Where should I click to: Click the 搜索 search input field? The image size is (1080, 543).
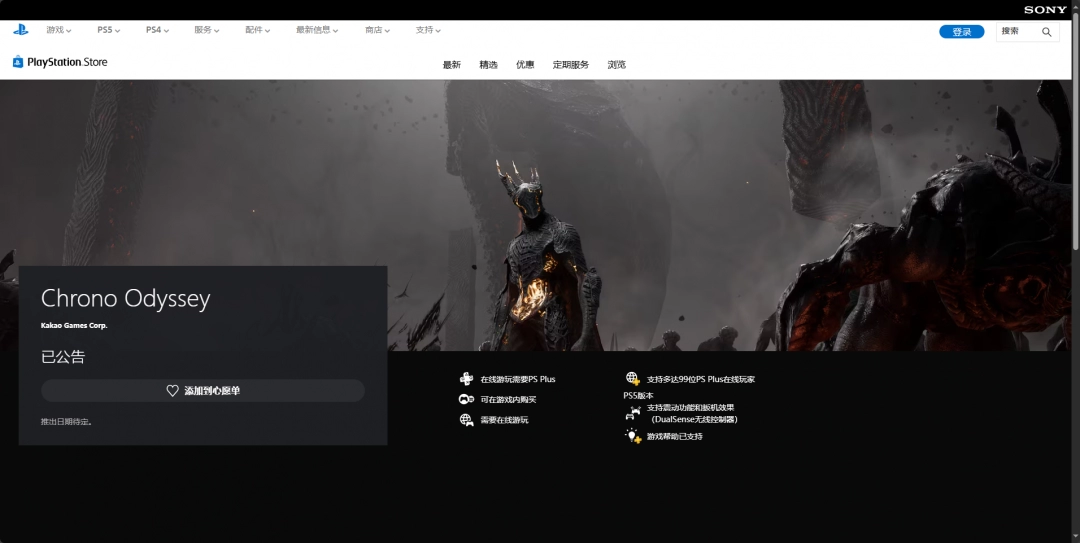(x=1018, y=32)
